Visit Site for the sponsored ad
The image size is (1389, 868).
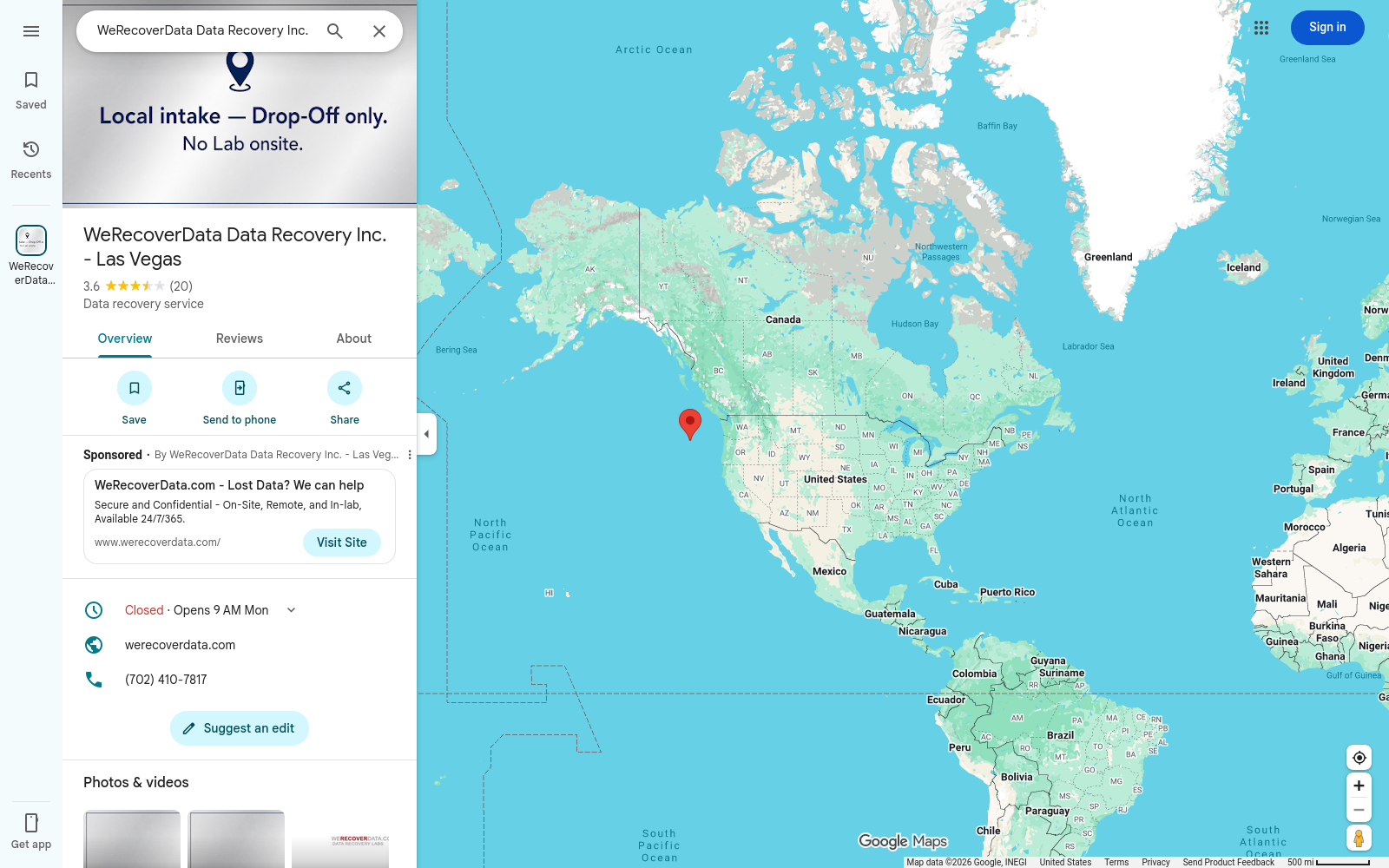pyautogui.click(x=342, y=542)
